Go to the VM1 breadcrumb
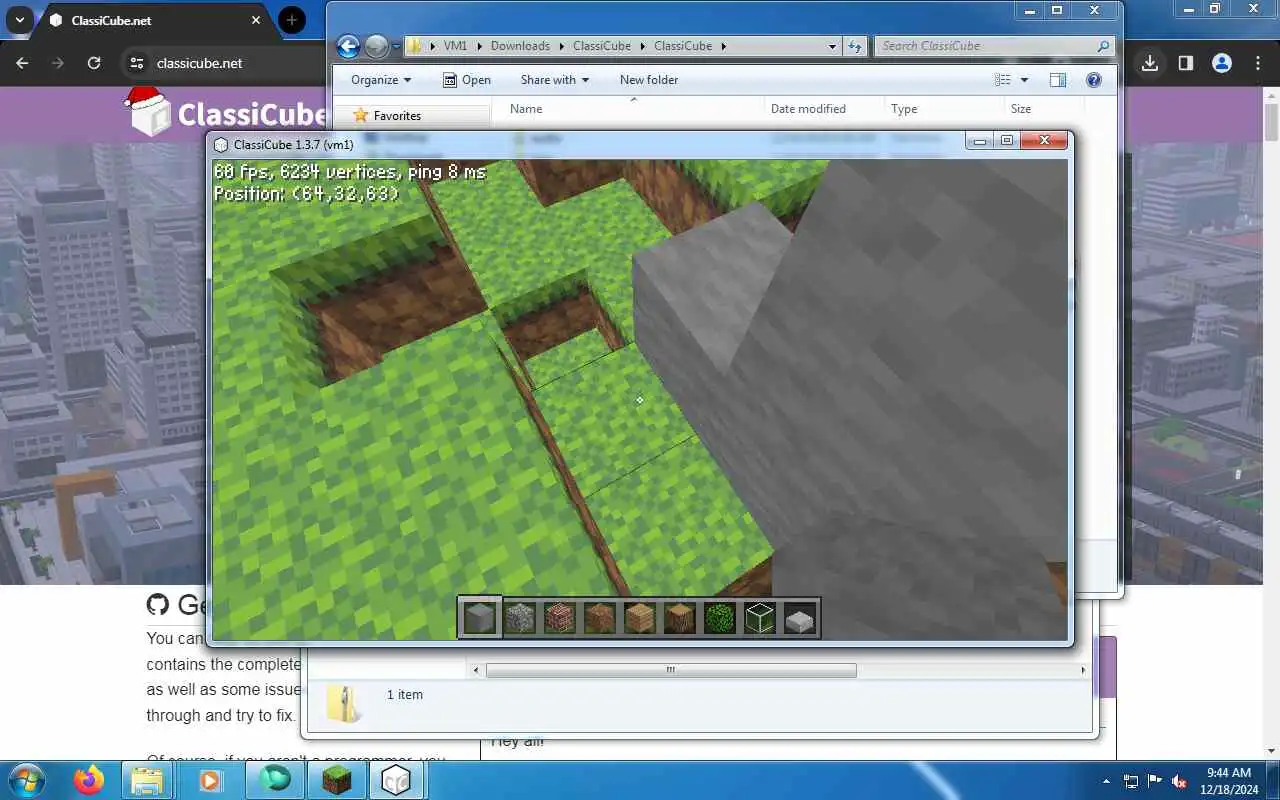The height and width of the screenshot is (800, 1280). [x=455, y=46]
